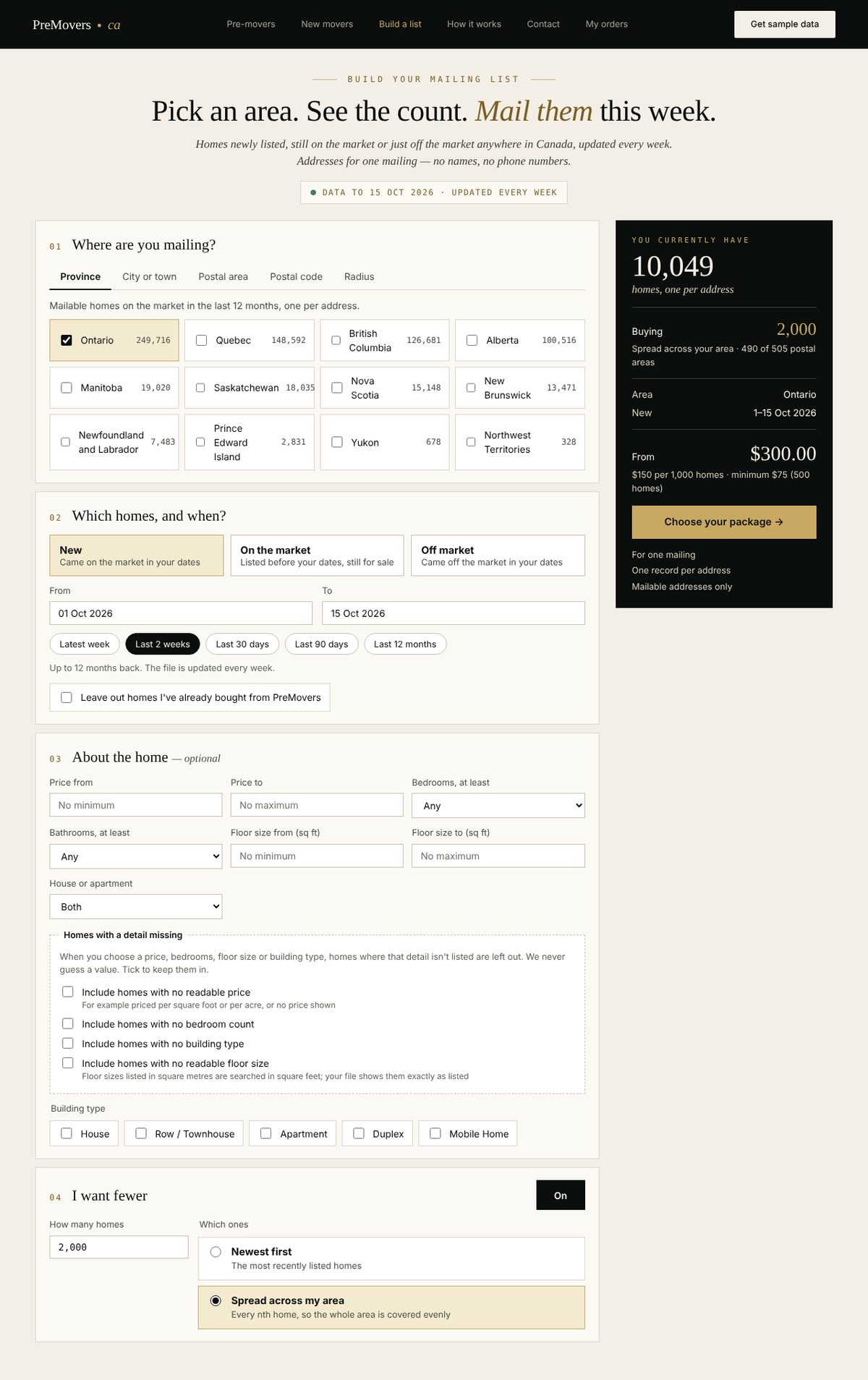Open the Pre-movers nav link

251,24
